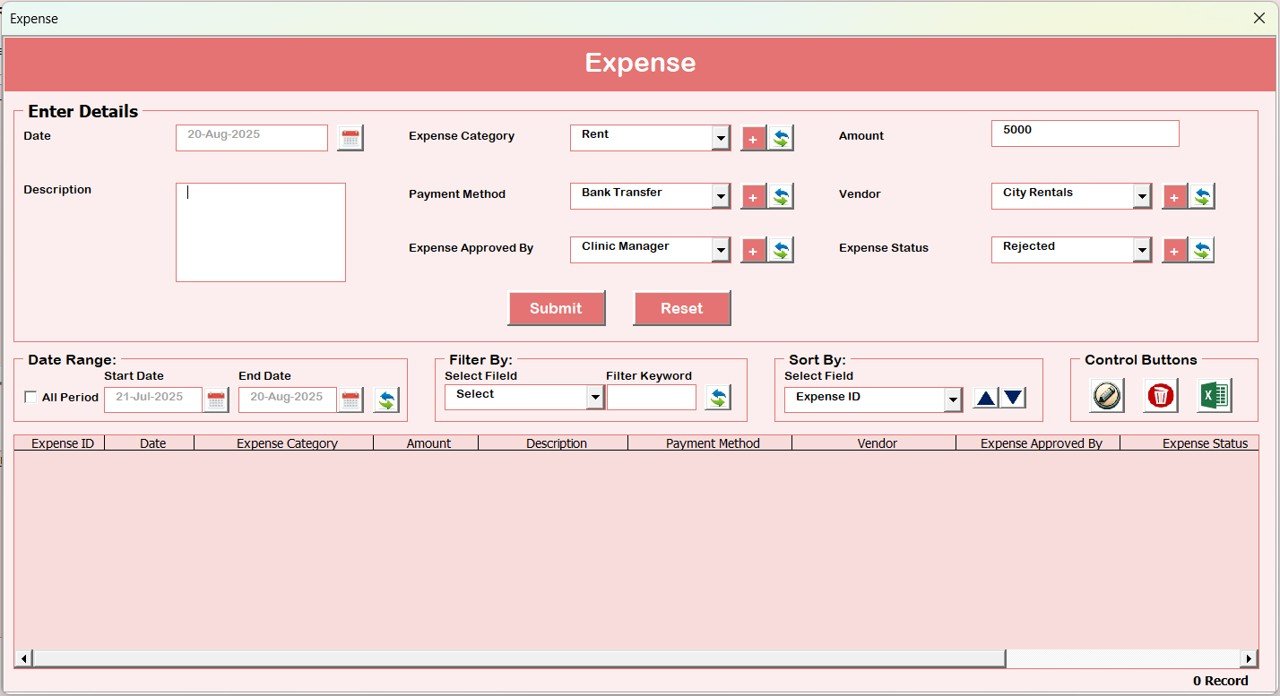Viewport: 1280px width, 696px height.
Task: Toggle the All Period checkbox
Action: click(x=30, y=398)
